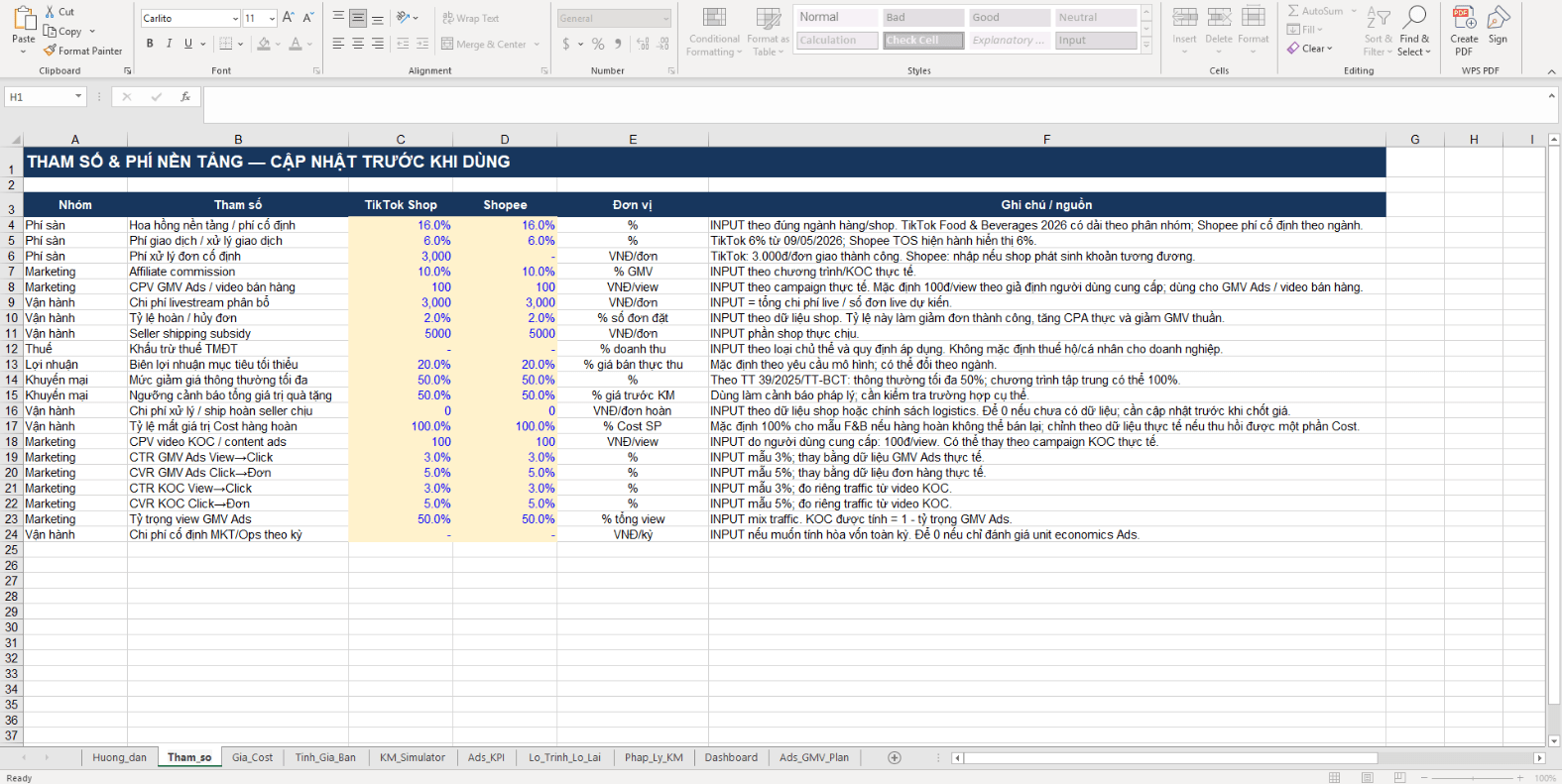Toggle bold formatting
Viewport: 1562px width, 784px height.
click(150, 44)
